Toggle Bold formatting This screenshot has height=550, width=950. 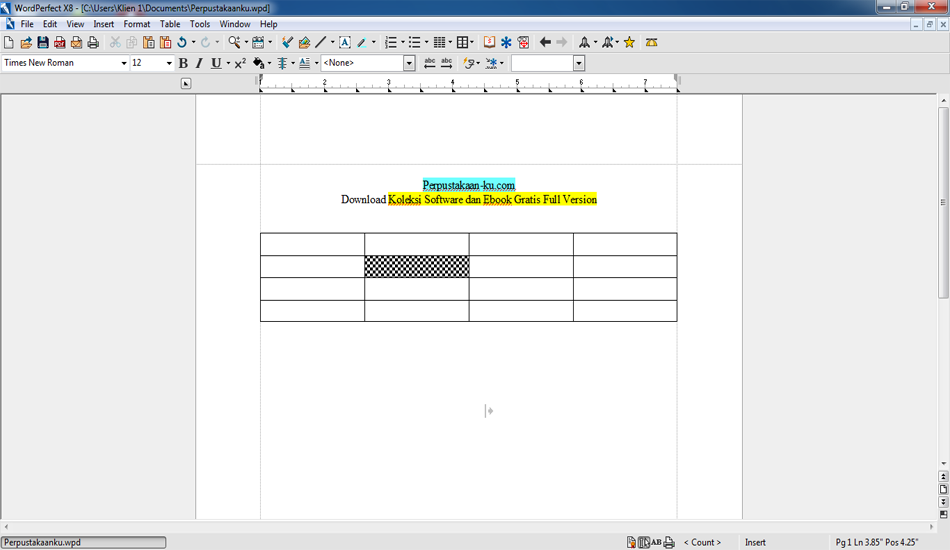tap(183, 63)
